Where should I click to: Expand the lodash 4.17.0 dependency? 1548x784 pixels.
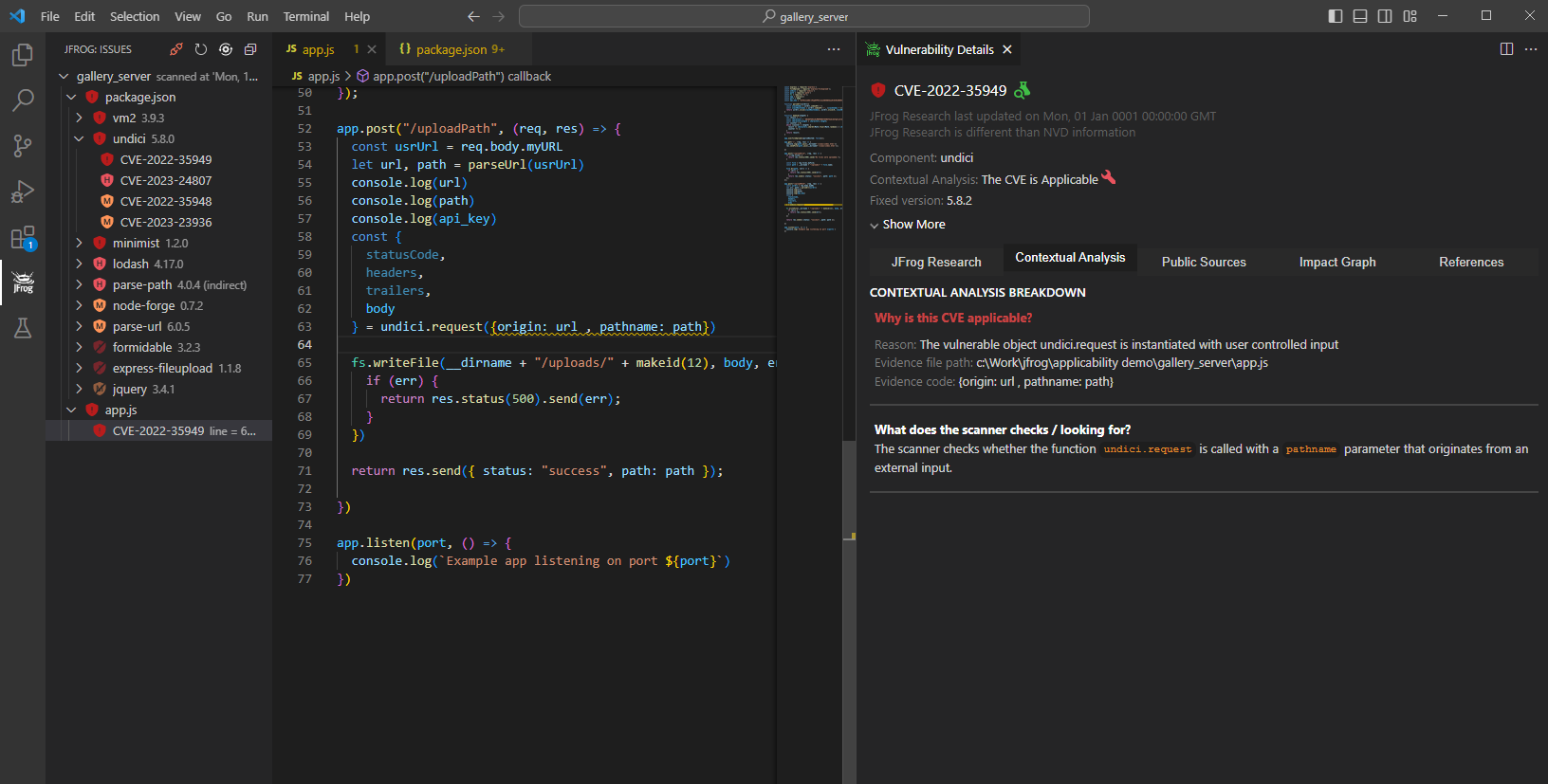tap(79, 264)
